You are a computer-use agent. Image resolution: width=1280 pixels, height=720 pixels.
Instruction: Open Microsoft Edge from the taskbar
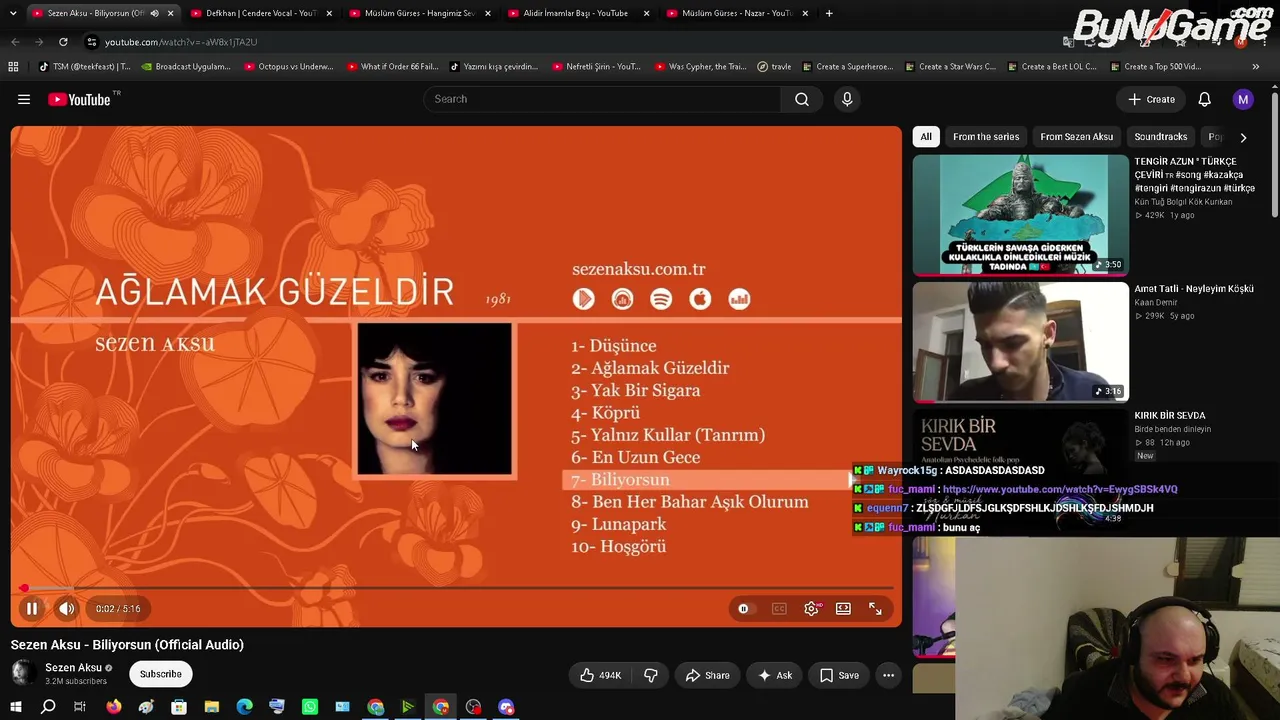click(x=245, y=707)
